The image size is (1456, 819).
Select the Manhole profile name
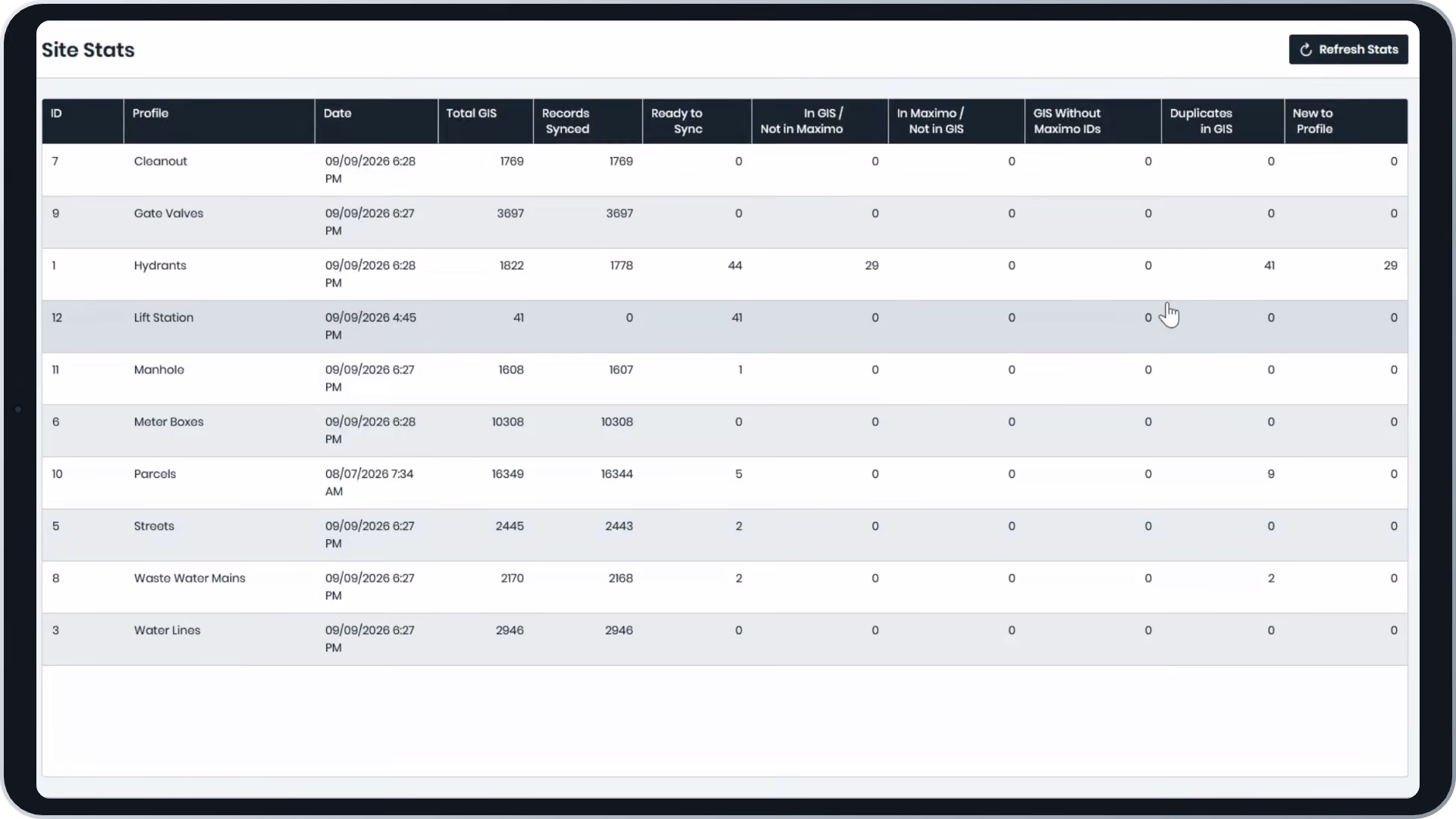(x=159, y=370)
